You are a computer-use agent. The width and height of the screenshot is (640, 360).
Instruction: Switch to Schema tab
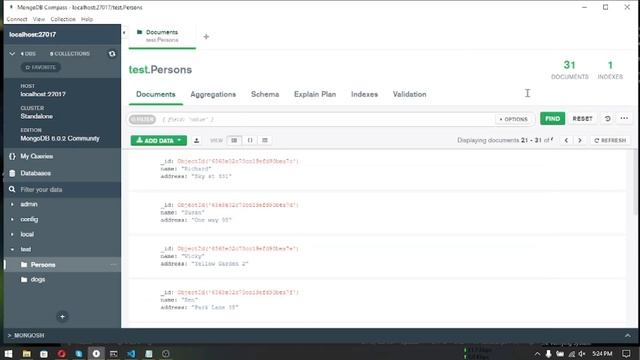click(265, 94)
